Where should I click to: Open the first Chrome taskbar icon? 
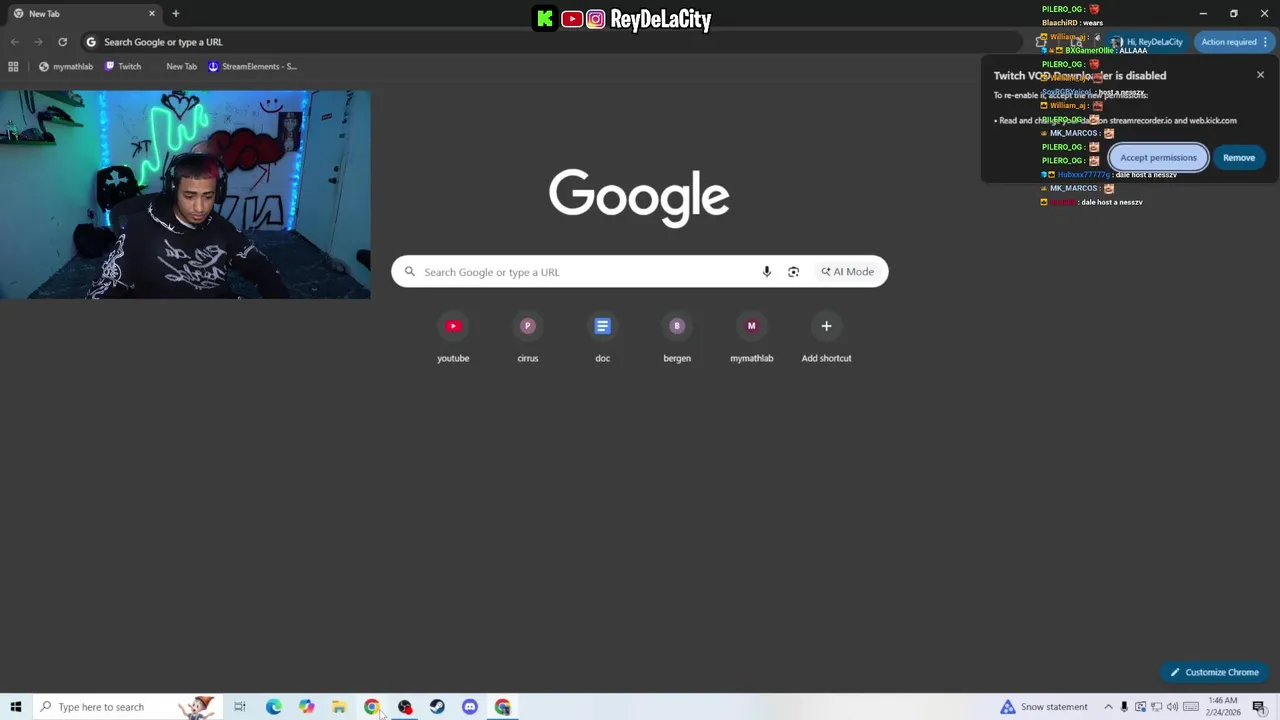click(x=372, y=707)
